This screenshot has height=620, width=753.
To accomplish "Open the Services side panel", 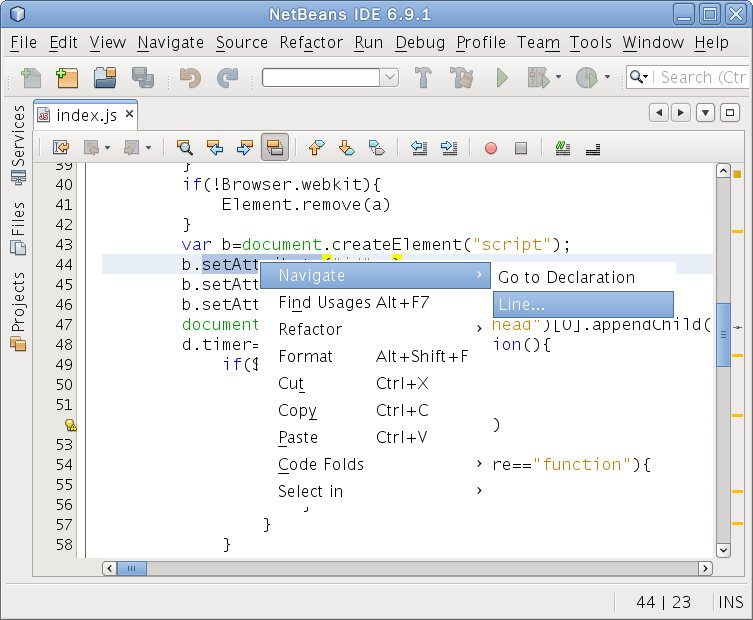I will [x=18, y=144].
